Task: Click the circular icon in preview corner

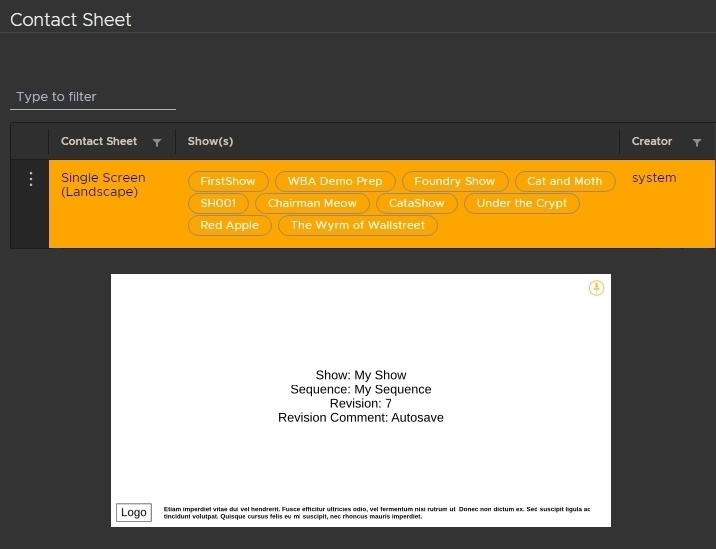Action: 596,288
